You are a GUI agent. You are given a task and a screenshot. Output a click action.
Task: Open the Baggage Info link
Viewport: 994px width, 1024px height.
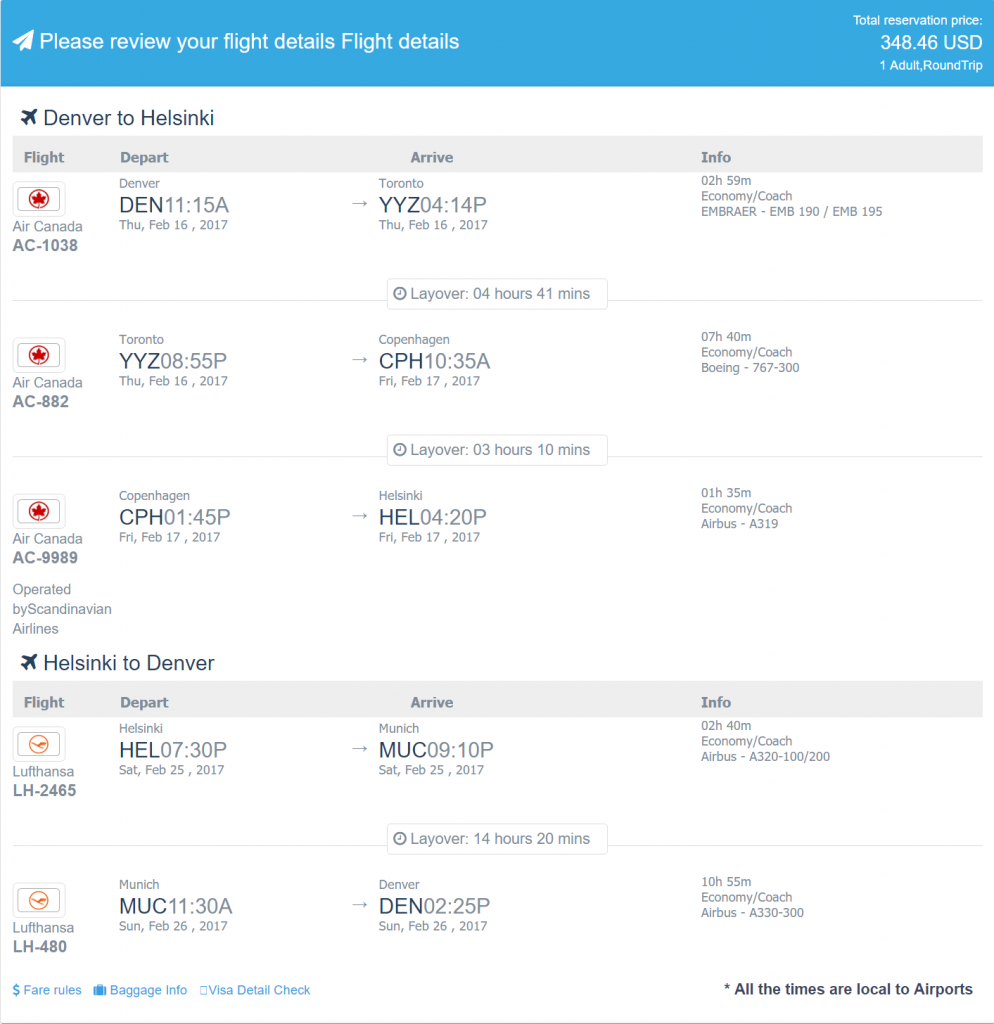pos(140,990)
